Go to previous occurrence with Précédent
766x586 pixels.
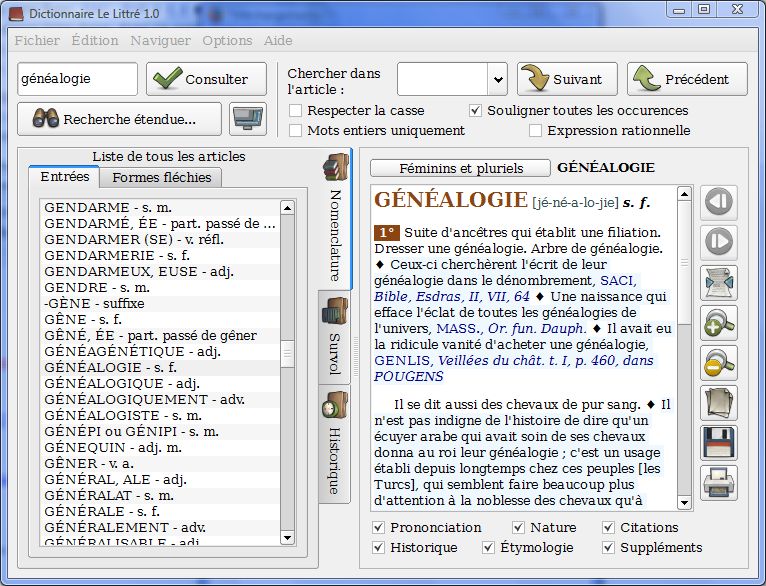pos(687,79)
